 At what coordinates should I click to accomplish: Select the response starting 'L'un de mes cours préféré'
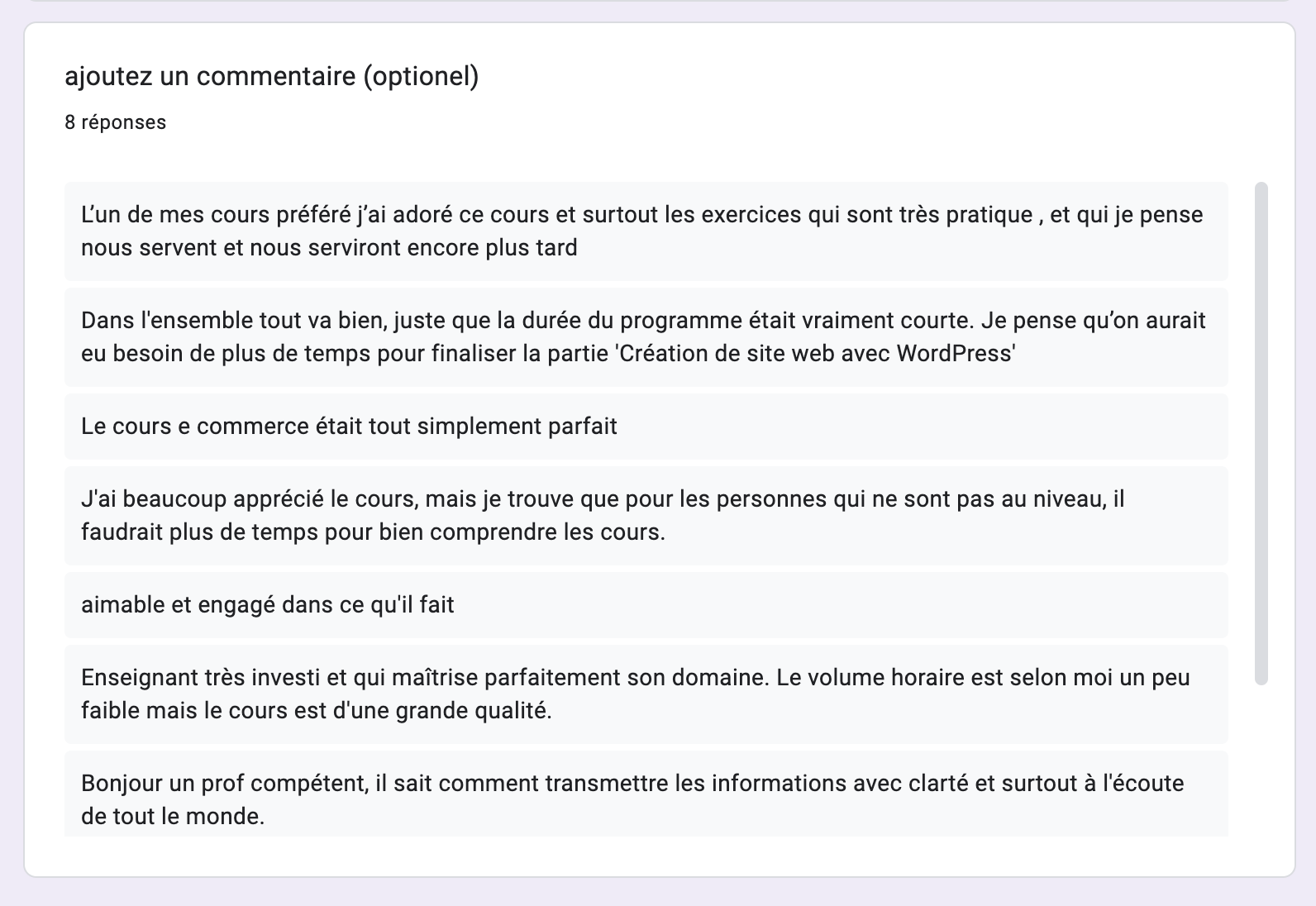(x=646, y=231)
